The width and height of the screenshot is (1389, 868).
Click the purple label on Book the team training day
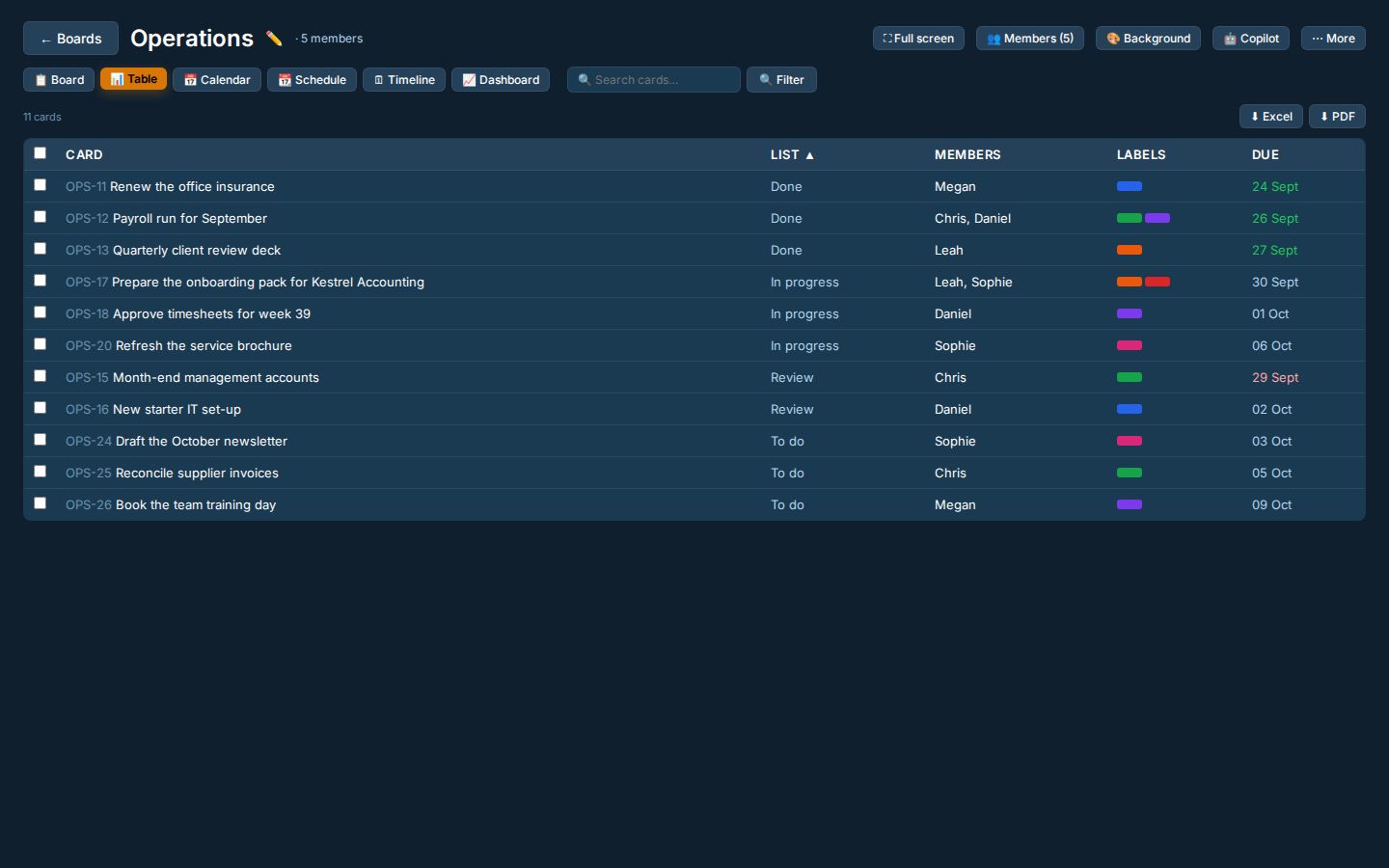click(1130, 504)
